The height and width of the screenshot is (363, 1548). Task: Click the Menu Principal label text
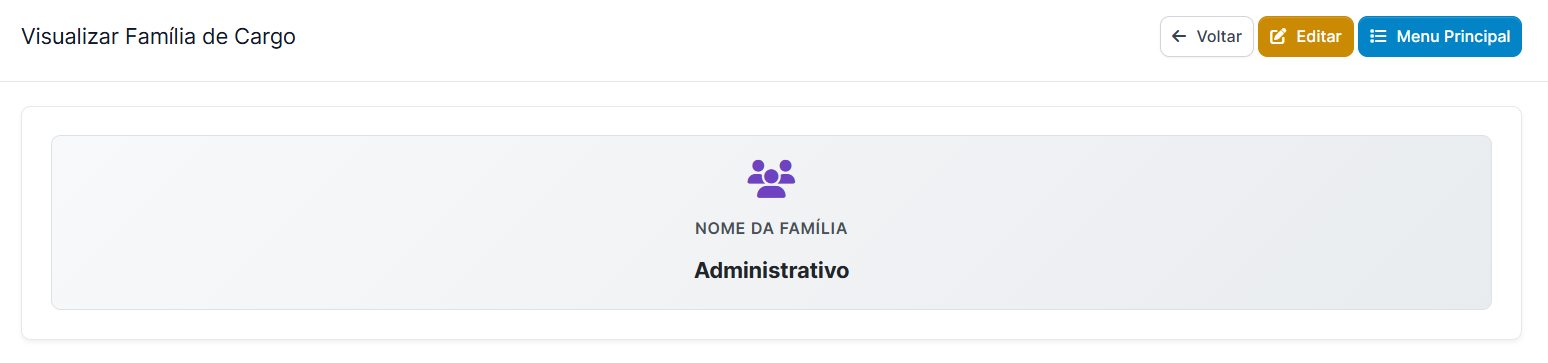[x=1453, y=37]
